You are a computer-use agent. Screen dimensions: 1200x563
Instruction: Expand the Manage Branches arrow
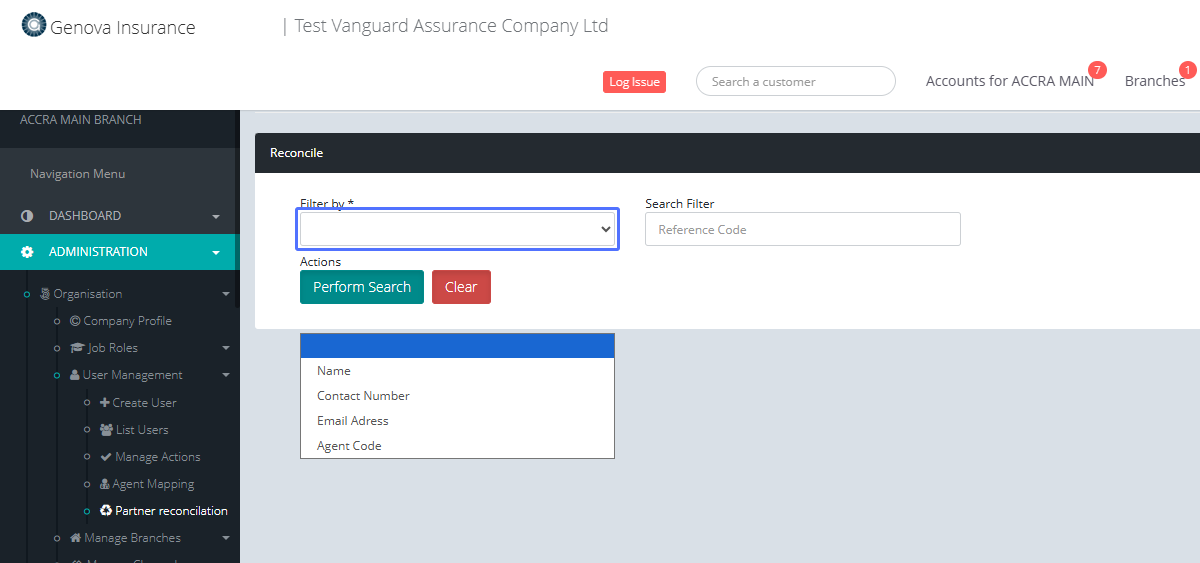pos(226,539)
